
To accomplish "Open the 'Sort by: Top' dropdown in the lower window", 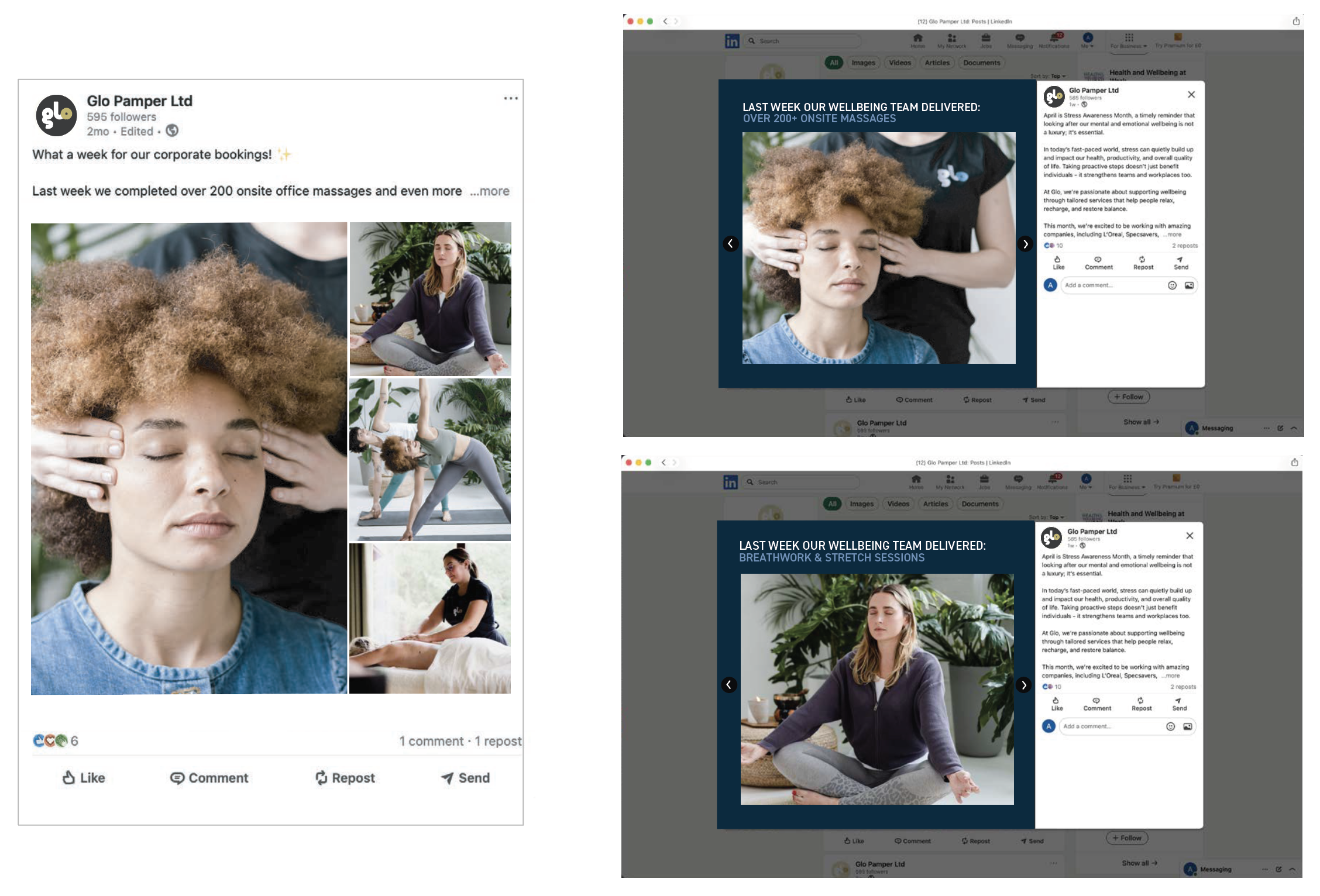I will coord(1046,517).
